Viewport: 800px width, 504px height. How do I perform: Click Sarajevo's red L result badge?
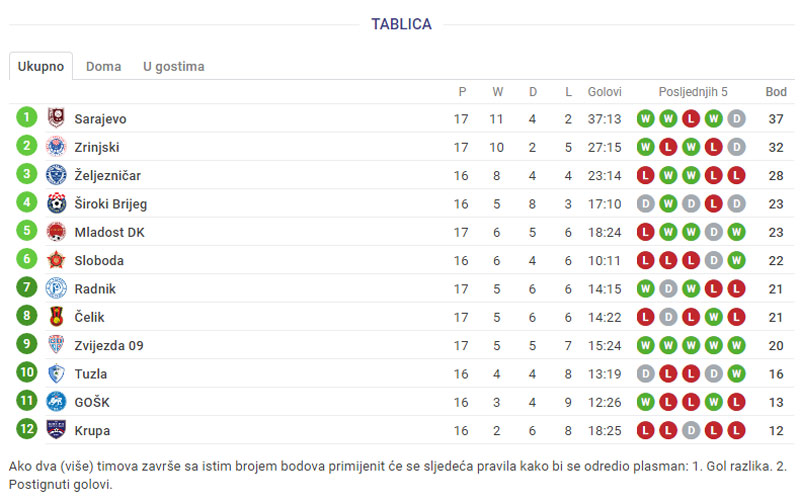(x=691, y=119)
